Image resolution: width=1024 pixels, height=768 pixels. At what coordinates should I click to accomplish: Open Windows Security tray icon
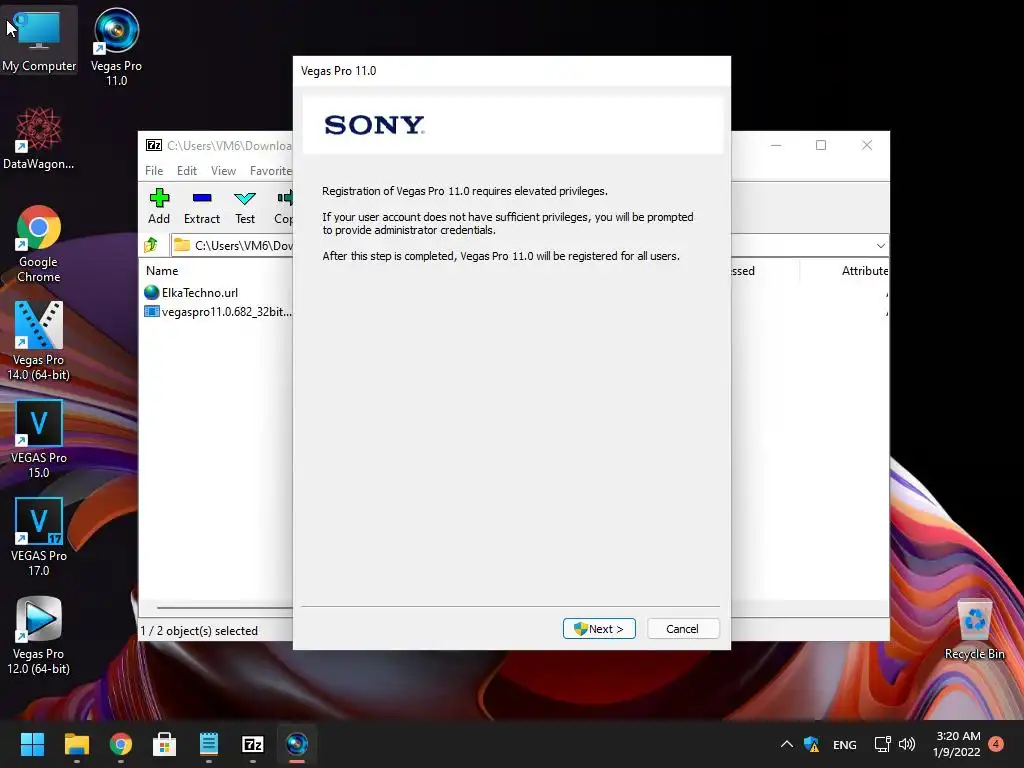(812, 744)
